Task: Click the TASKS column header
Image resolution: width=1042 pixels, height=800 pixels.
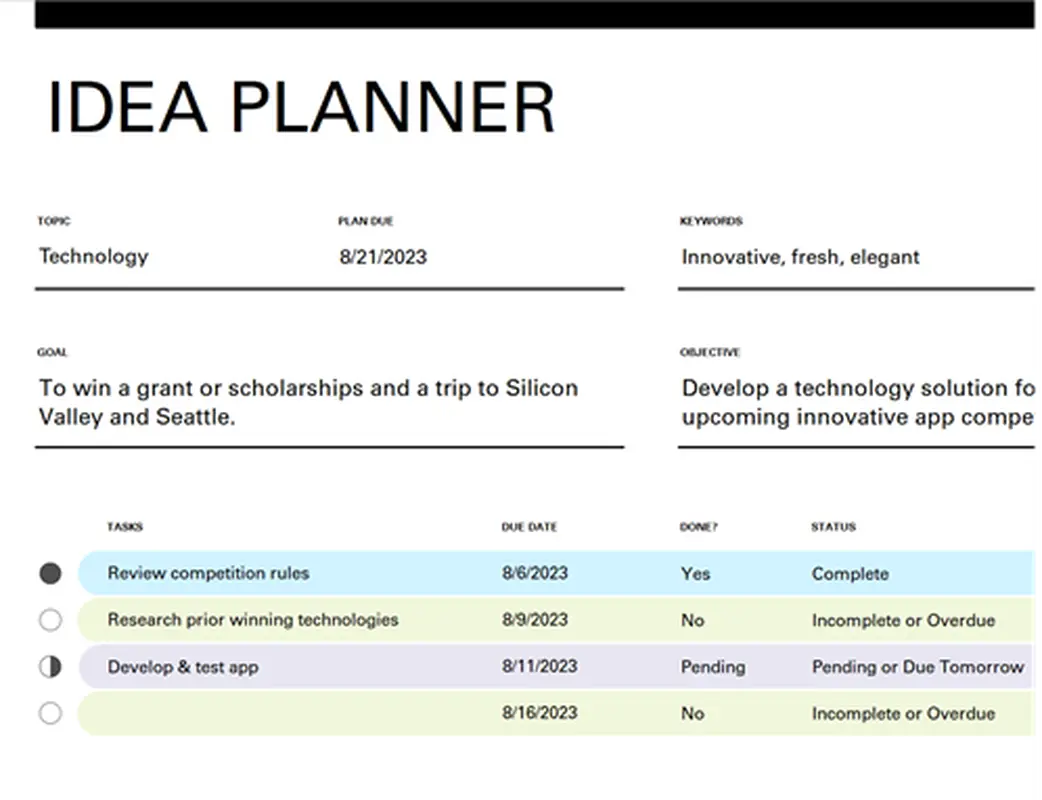Action: click(125, 527)
